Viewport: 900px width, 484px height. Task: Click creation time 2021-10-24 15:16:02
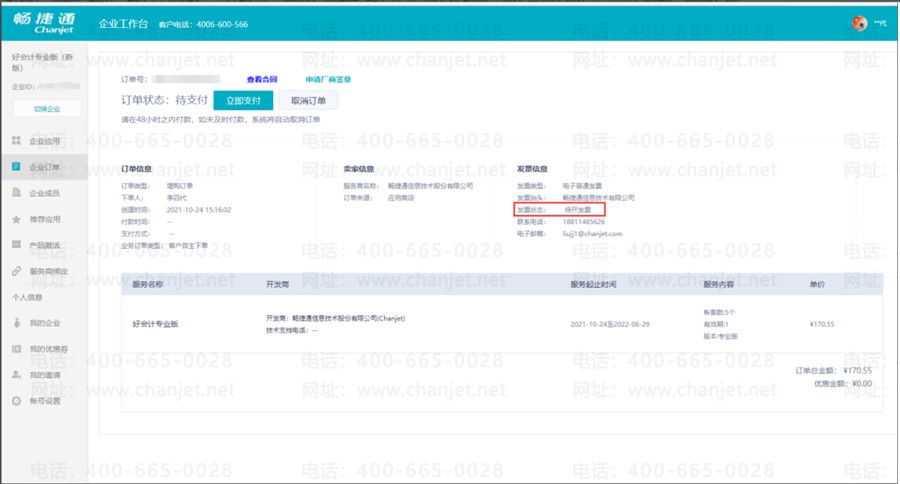[199, 210]
